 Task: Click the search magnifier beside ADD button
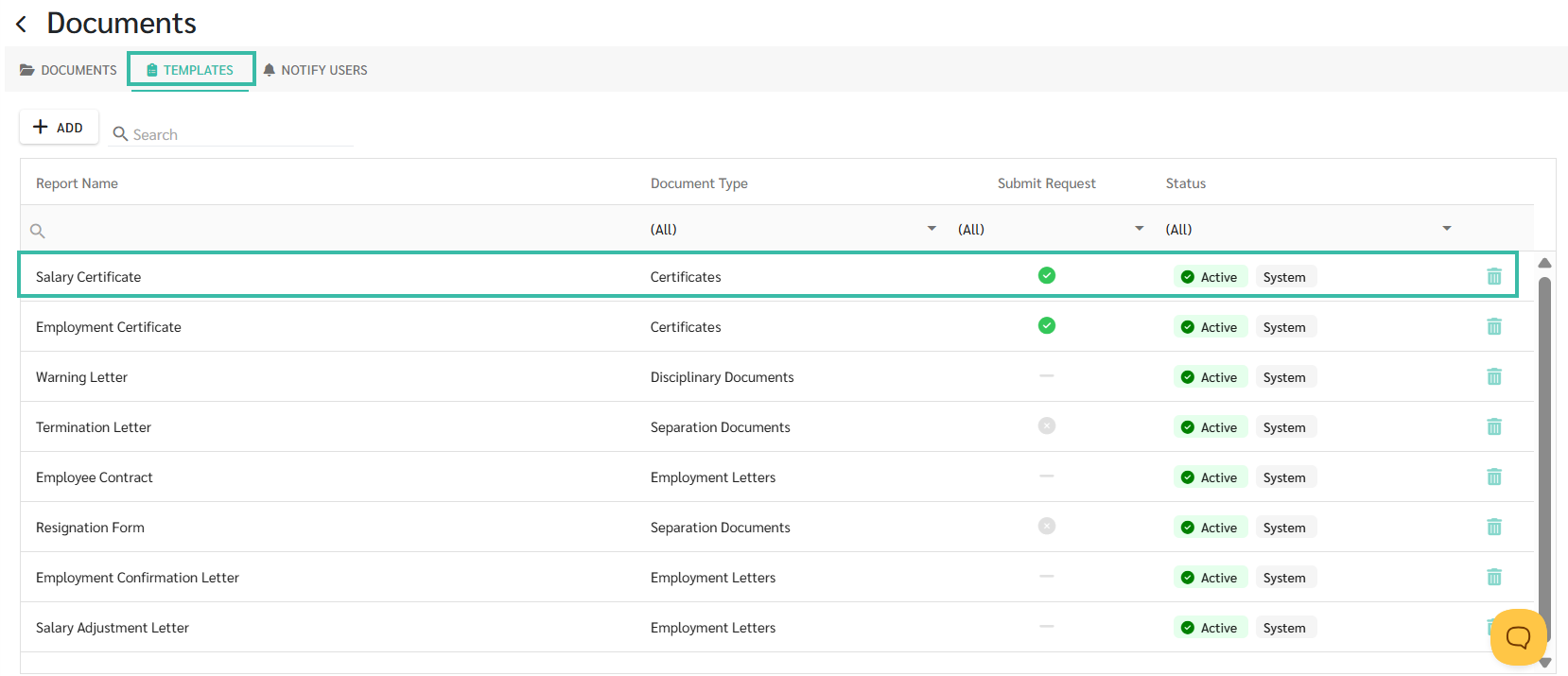pos(120,133)
